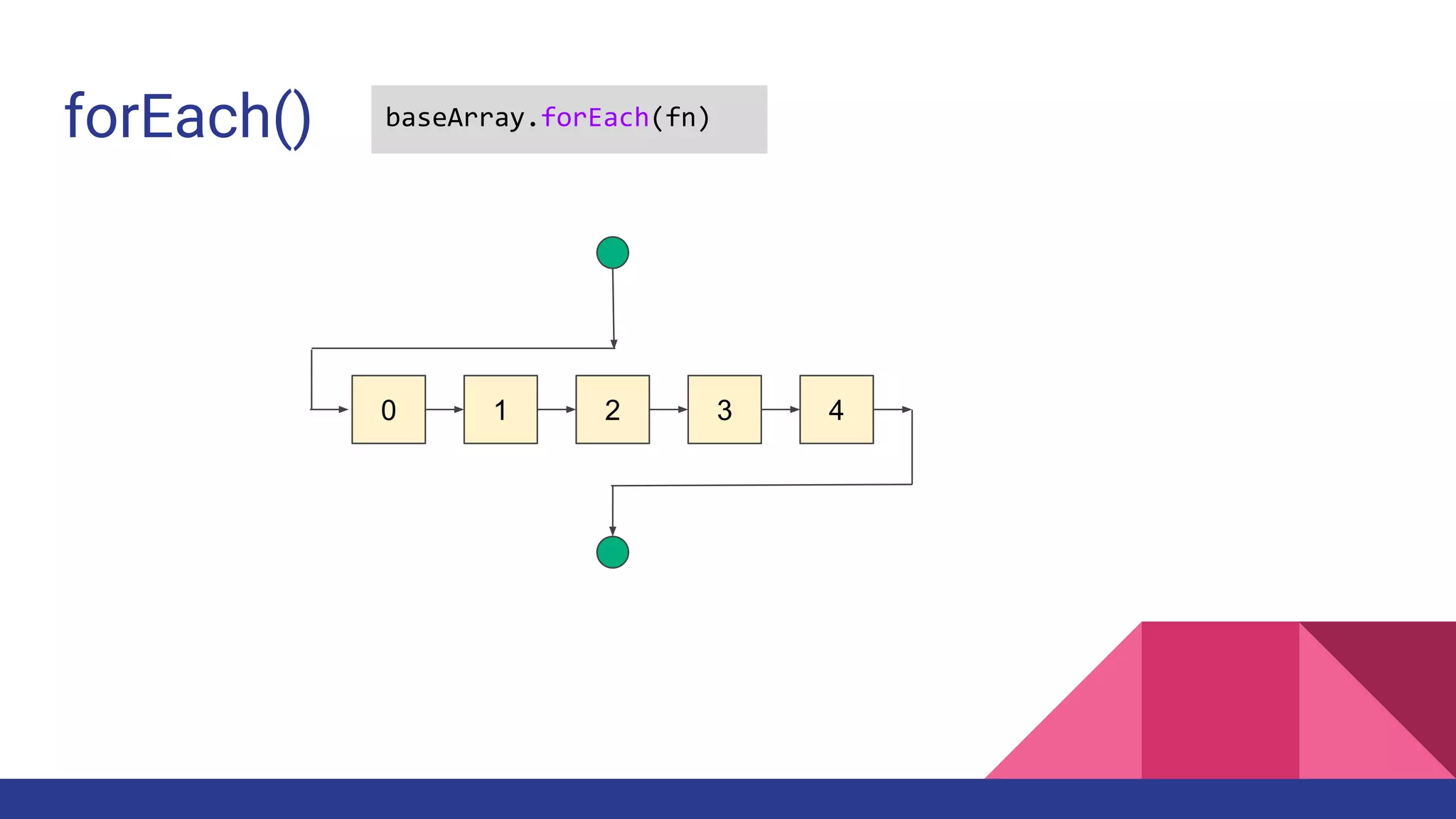Click arrow between boxes 2 and 3
1456x819 pixels.
[668, 409]
